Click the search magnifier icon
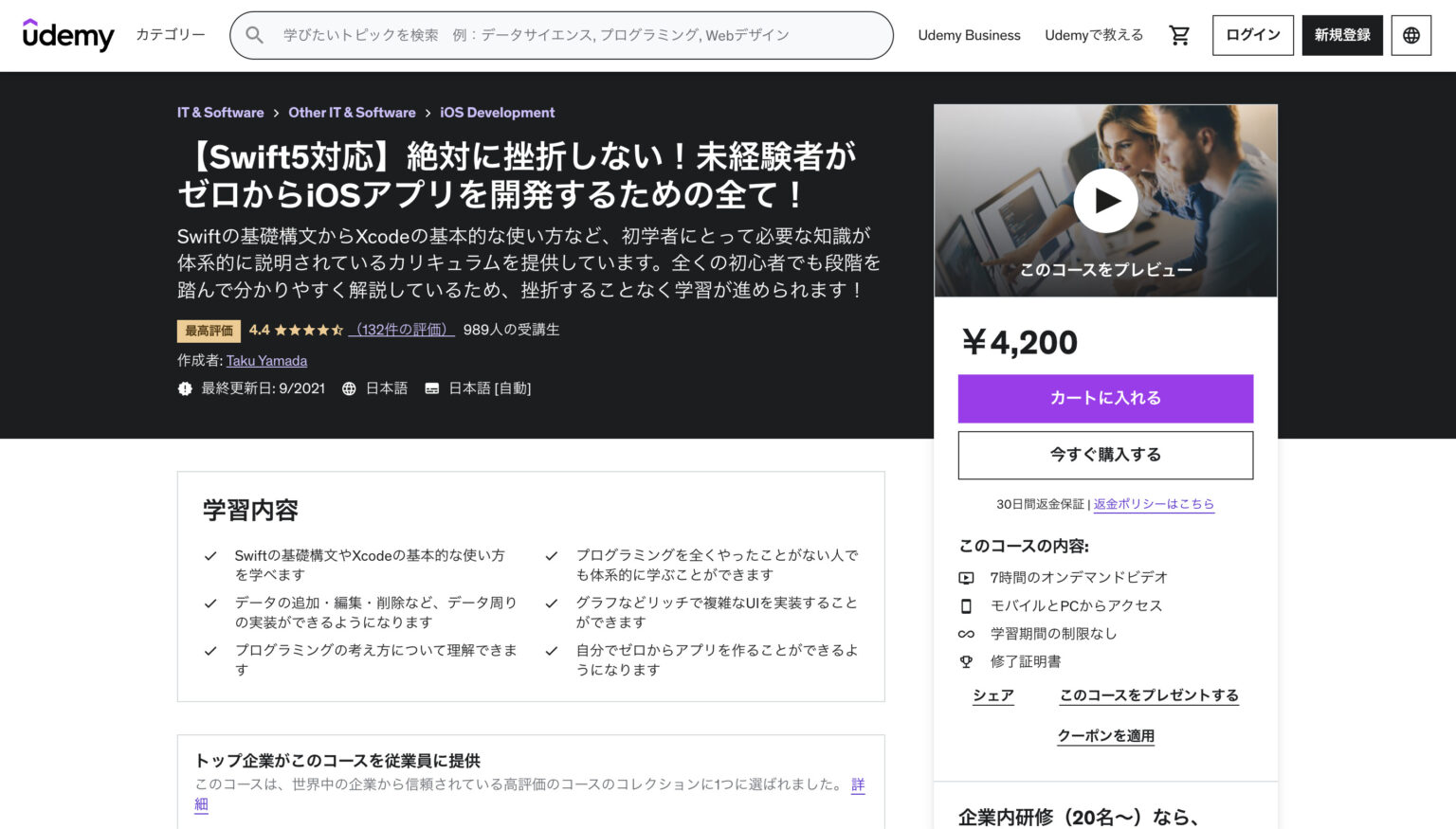The image size is (1456, 829). tap(254, 34)
